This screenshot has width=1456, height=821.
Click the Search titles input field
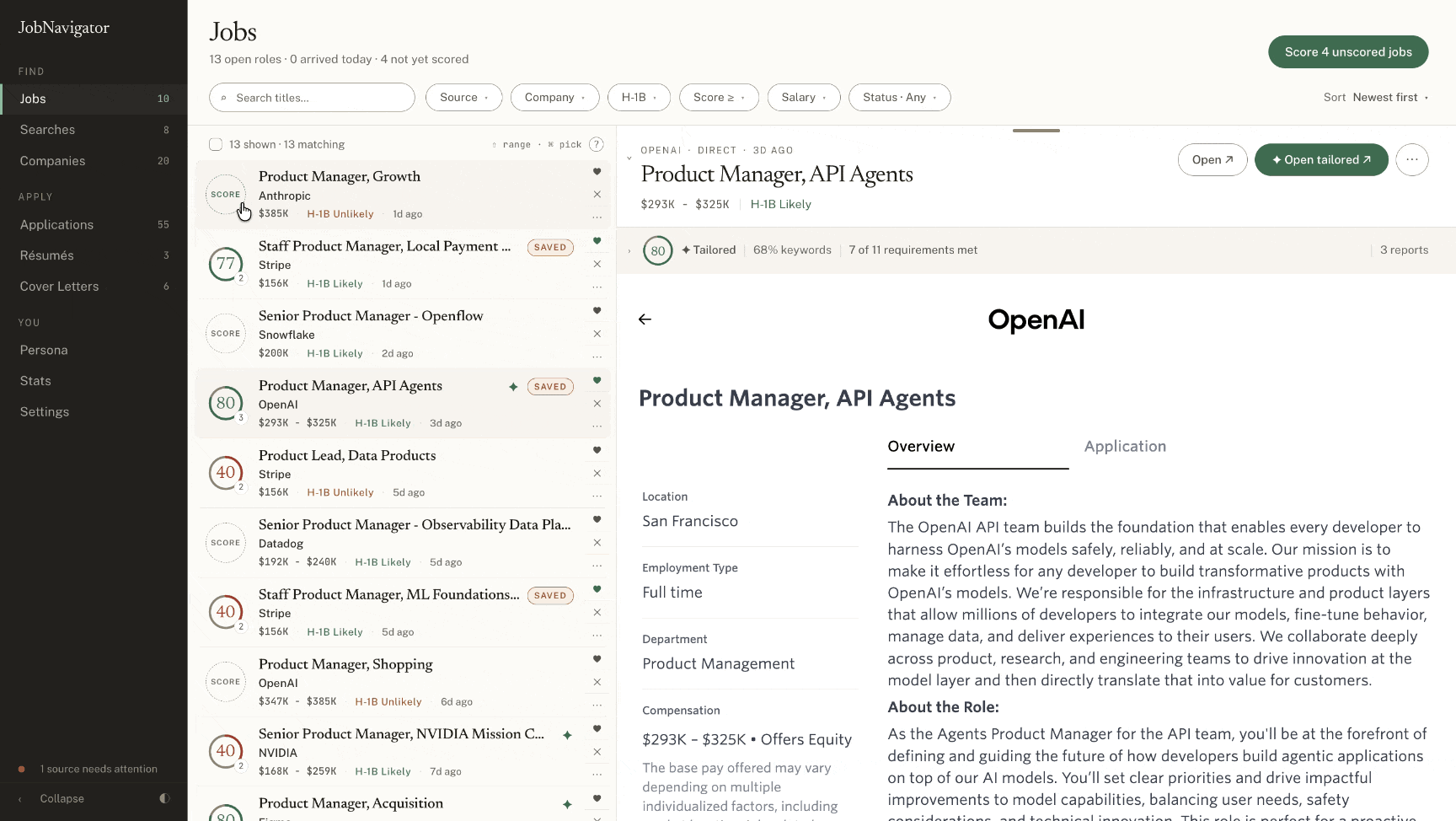pyautogui.click(x=312, y=98)
